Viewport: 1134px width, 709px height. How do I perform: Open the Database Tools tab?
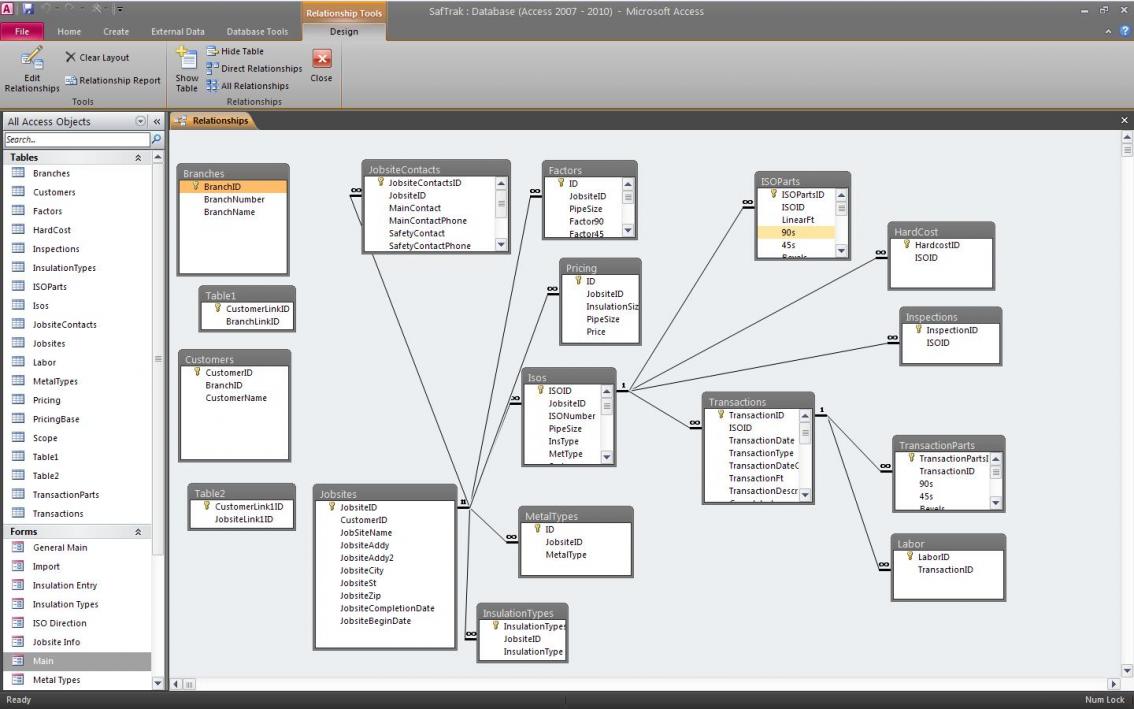(257, 31)
